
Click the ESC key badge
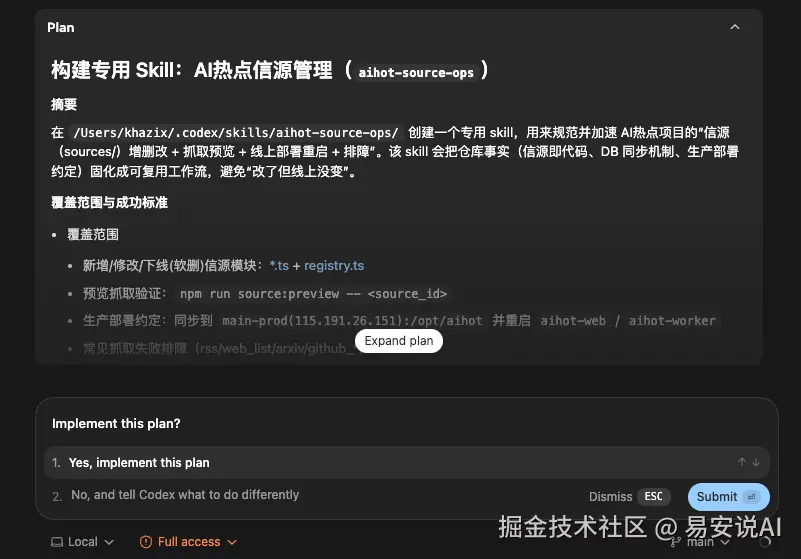pos(653,497)
